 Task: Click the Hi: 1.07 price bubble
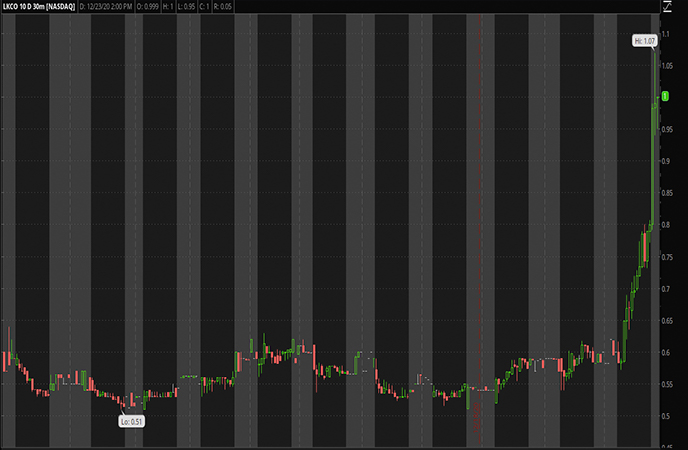(644, 41)
